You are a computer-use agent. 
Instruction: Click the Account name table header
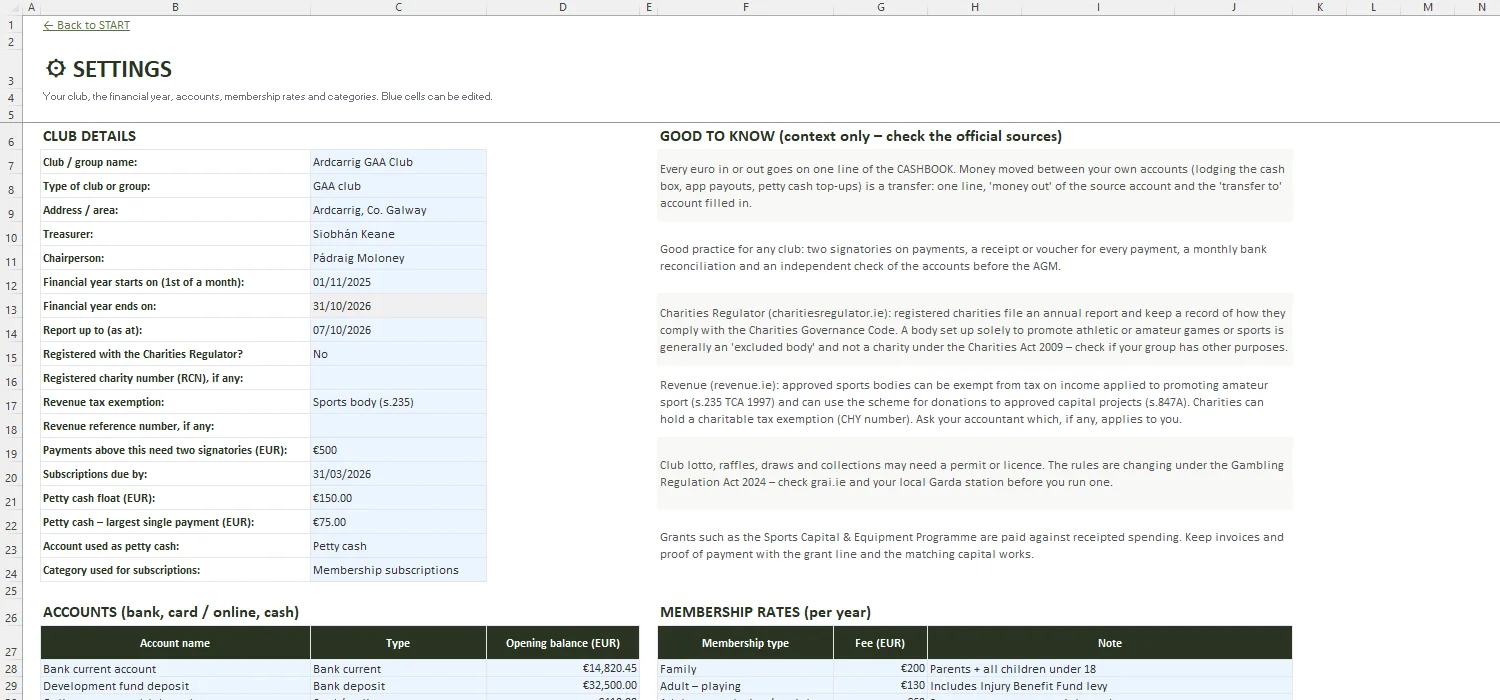tap(175, 643)
